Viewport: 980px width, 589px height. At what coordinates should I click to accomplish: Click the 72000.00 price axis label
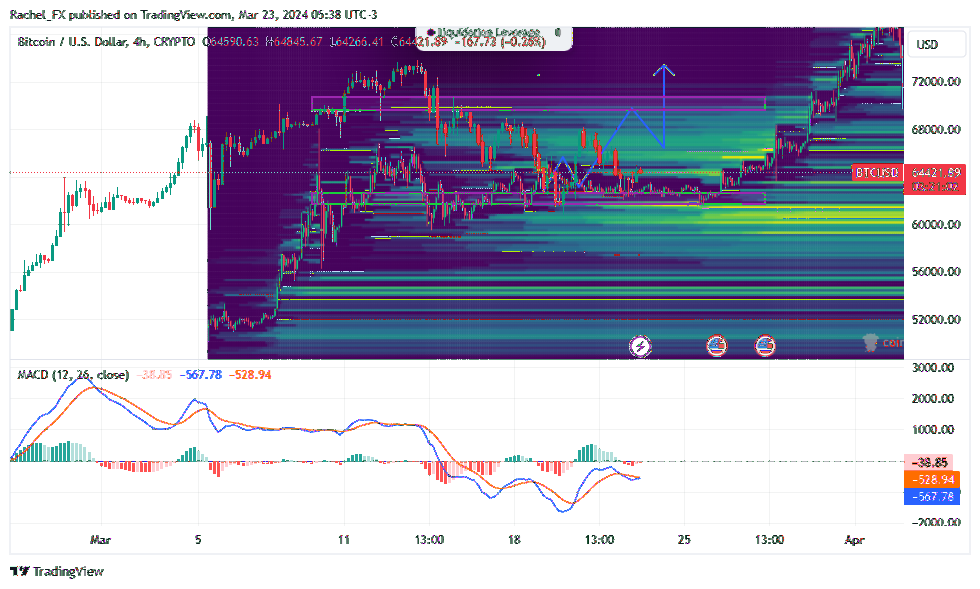(936, 82)
